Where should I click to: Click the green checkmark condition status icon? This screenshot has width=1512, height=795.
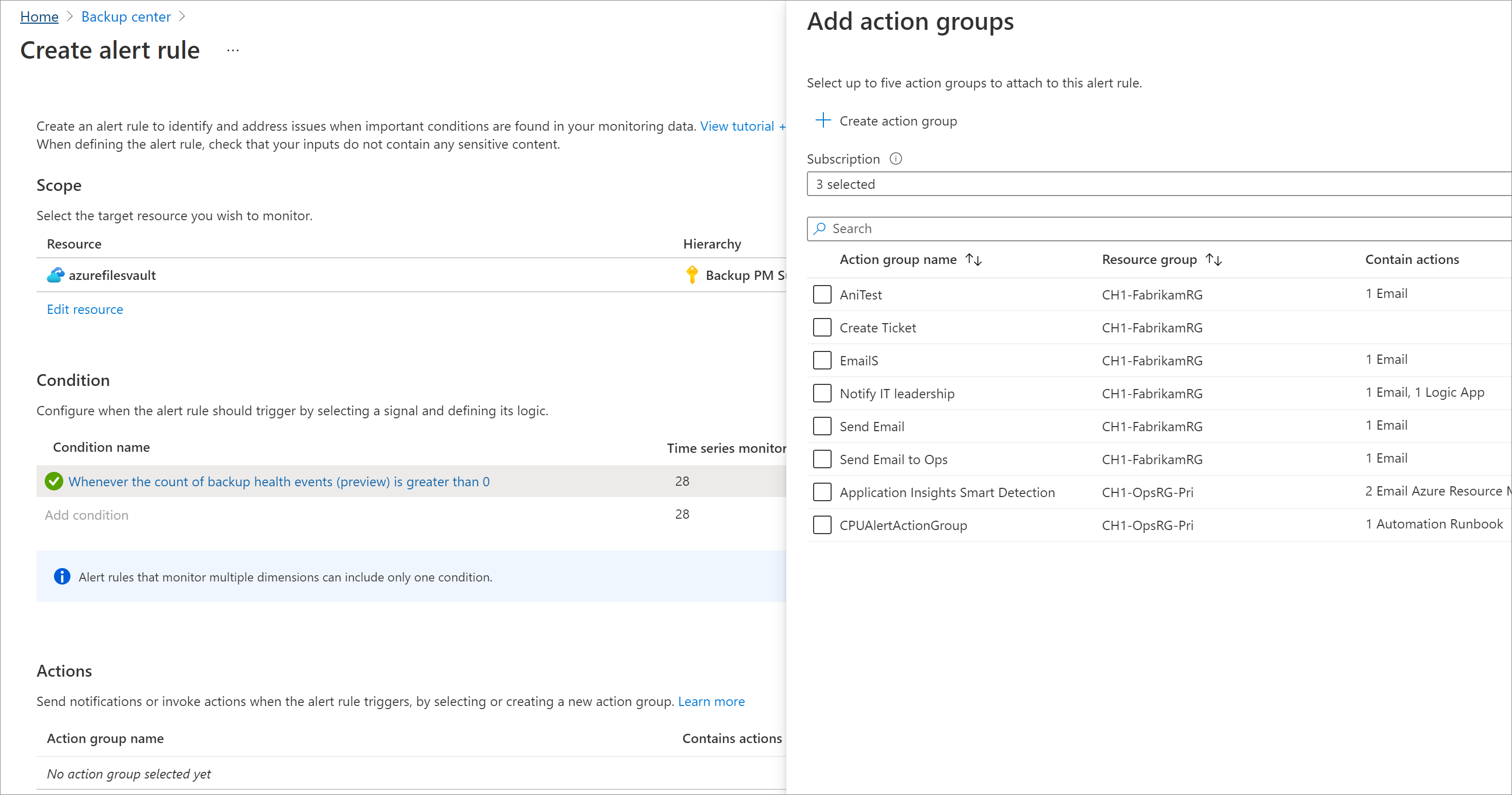[x=55, y=481]
